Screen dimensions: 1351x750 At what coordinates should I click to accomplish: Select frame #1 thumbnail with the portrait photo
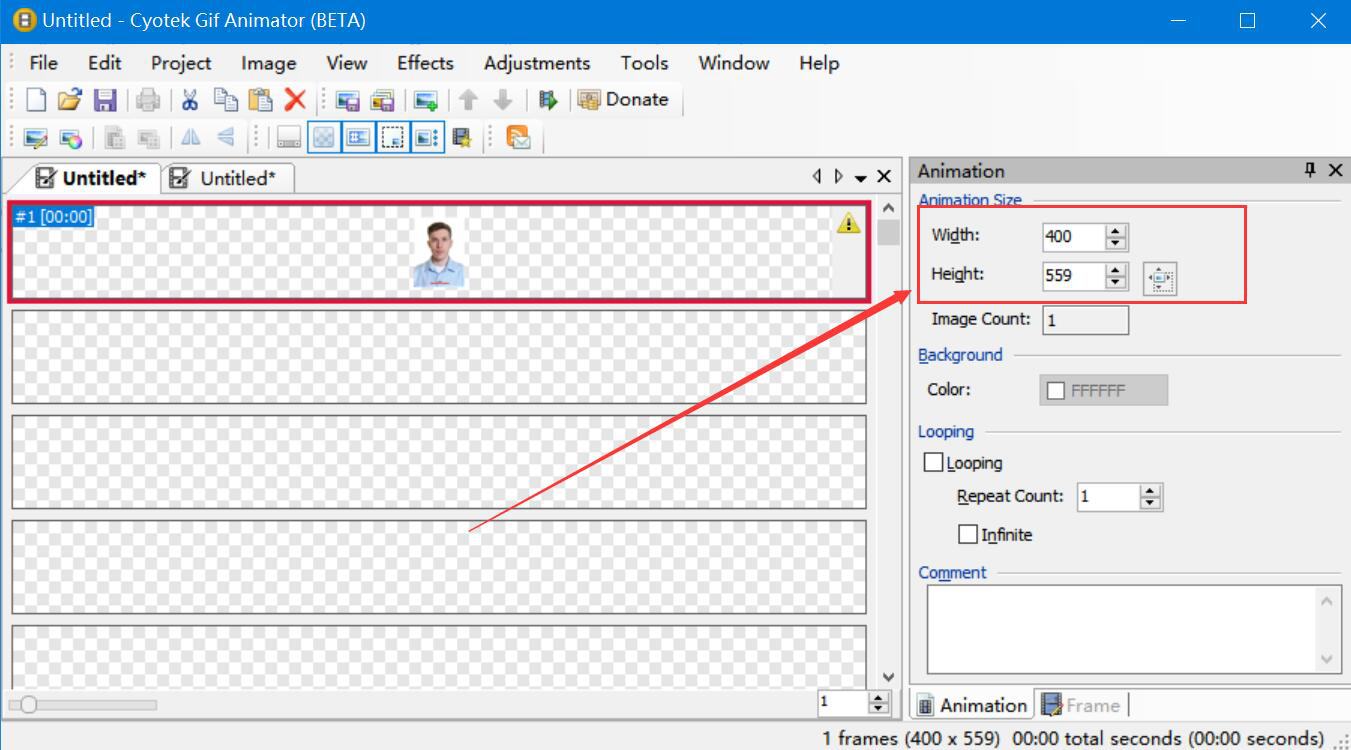439,251
